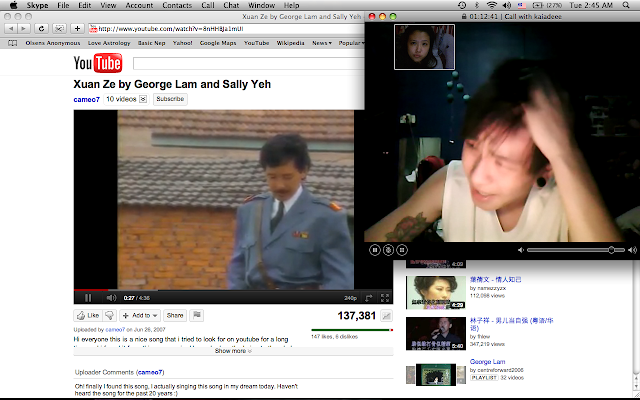Open the 男儿当自强 related video link
Image resolution: width=640 pixels, height=400 pixels.
[511, 324]
